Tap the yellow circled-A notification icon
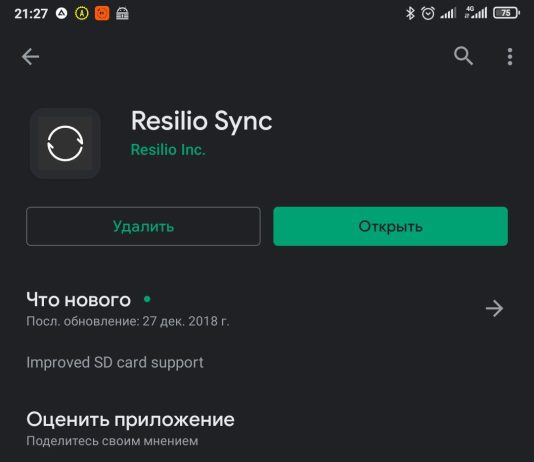534x462 pixels. click(x=82, y=13)
